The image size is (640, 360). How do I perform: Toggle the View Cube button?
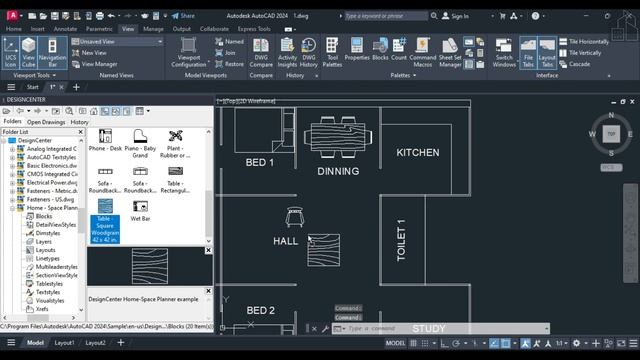(29, 53)
